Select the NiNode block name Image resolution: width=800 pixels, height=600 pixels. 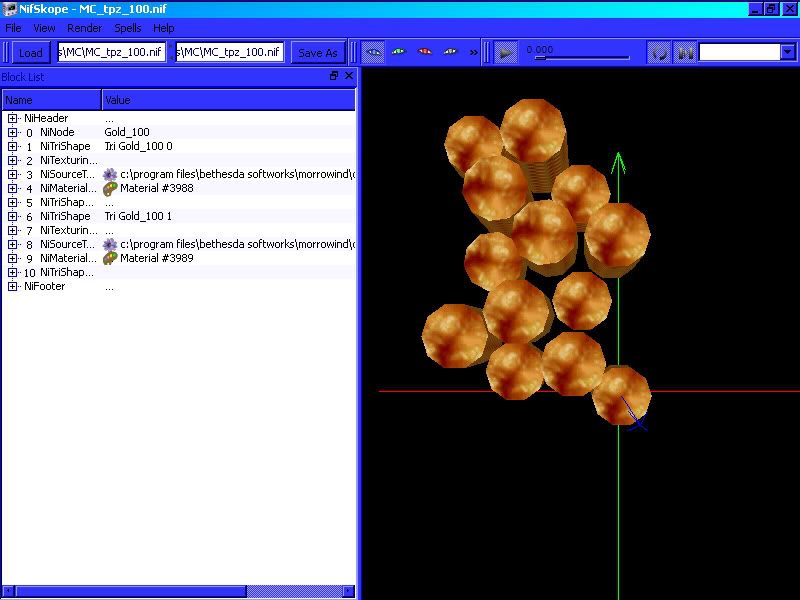[57, 132]
